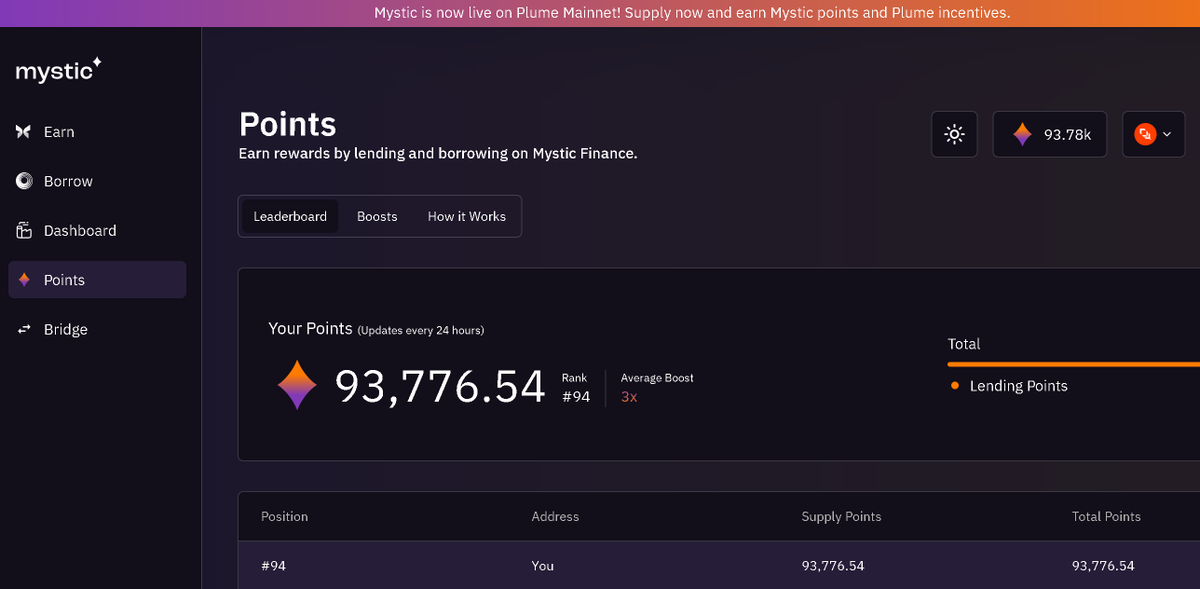Click Total Points 93,776.54 in the row
The width and height of the screenshot is (1200, 589).
[x=1103, y=566]
